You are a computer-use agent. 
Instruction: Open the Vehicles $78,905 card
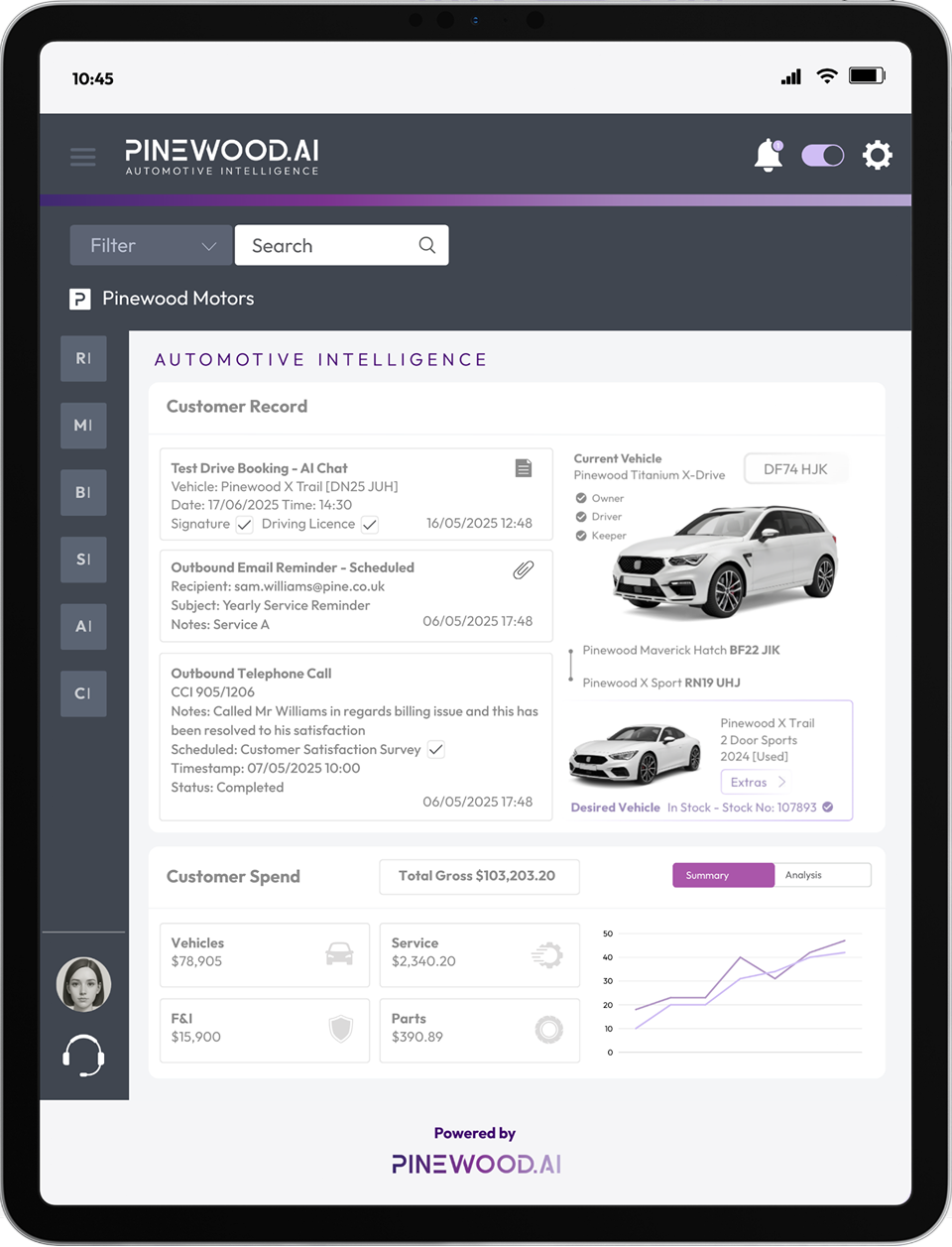265,954
